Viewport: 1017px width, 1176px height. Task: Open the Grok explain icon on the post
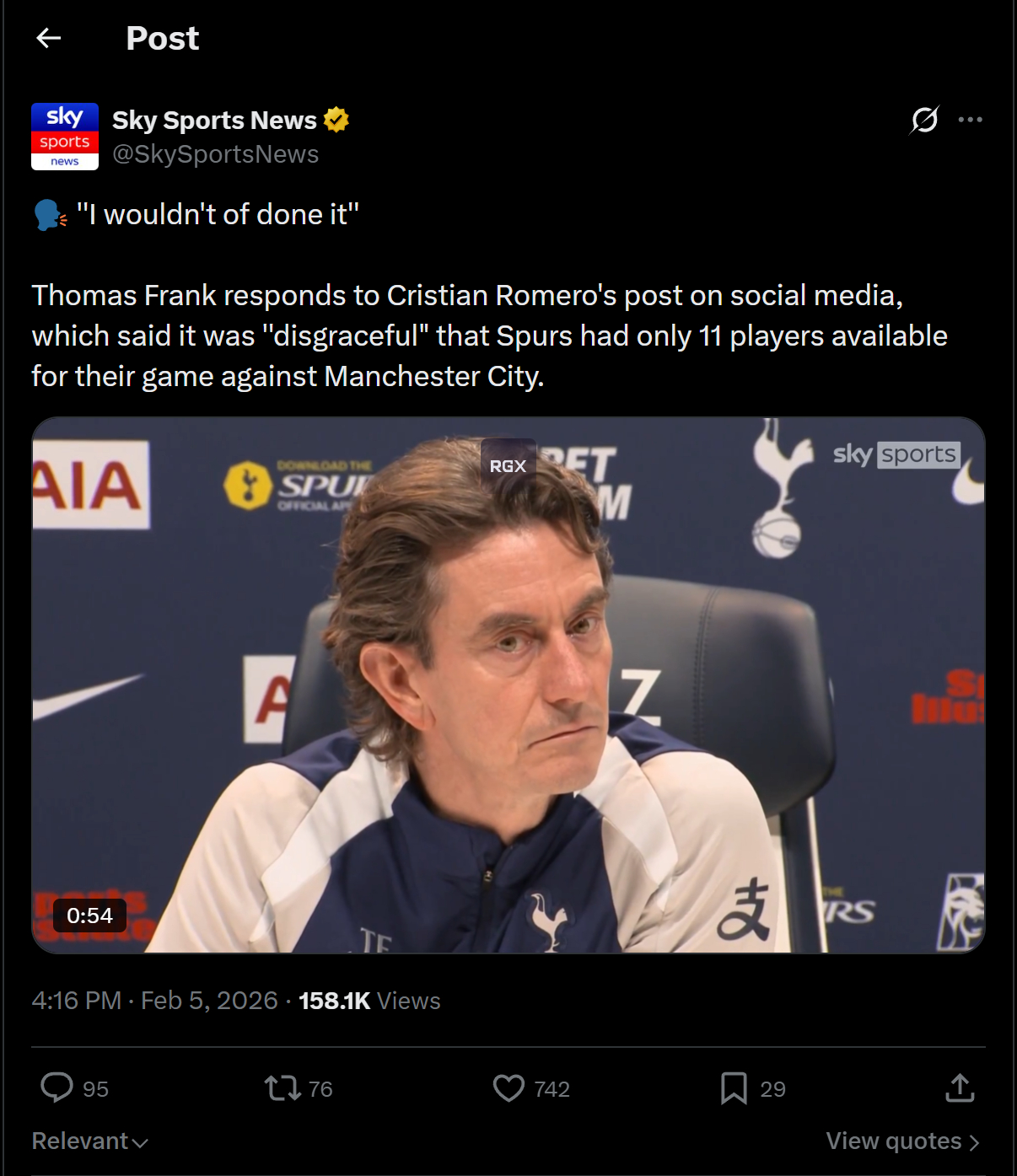(x=924, y=120)
